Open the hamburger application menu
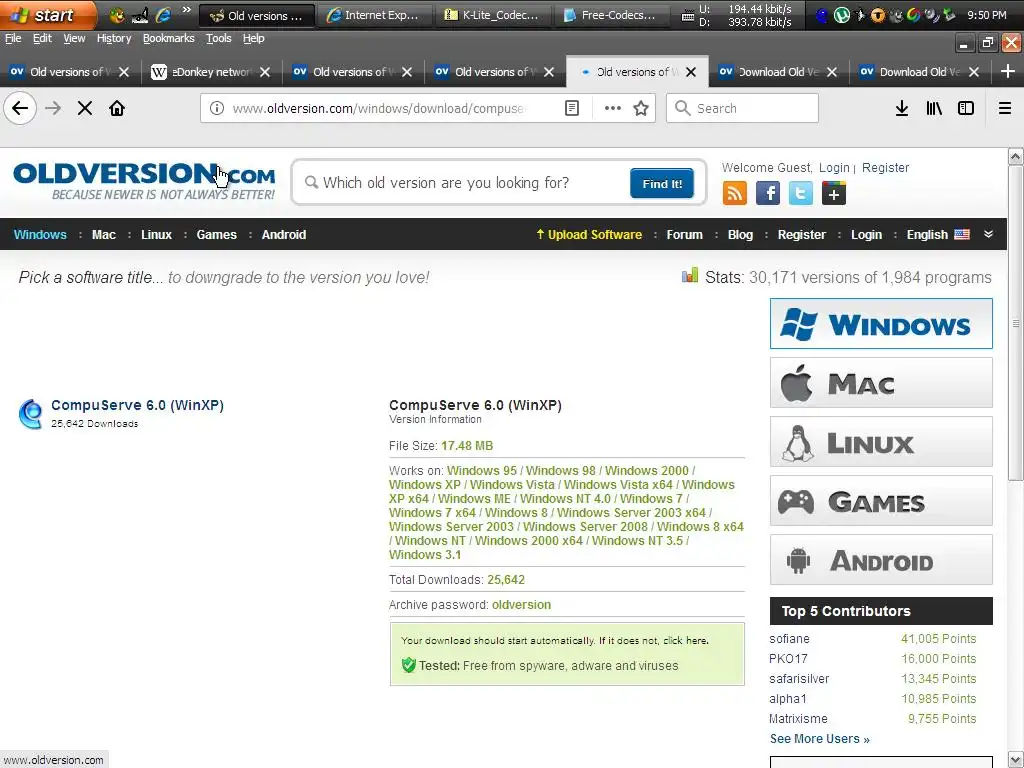 (x=1005, y=108)
